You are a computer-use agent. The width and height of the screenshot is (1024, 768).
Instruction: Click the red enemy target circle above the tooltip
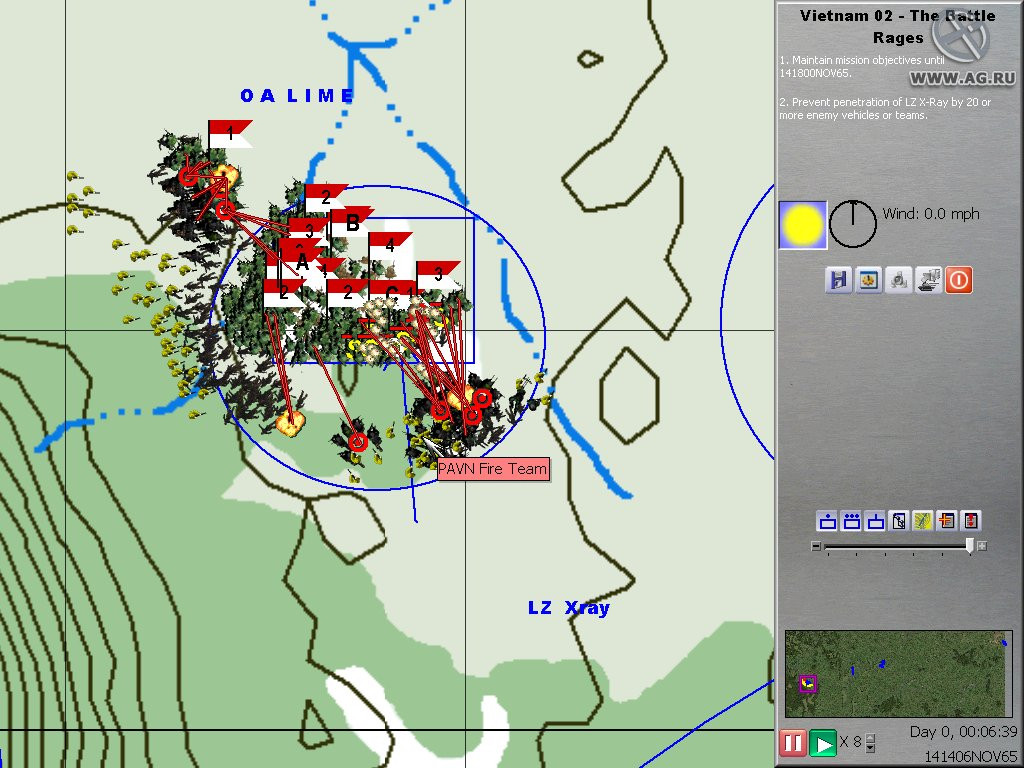tap(472, 415)
